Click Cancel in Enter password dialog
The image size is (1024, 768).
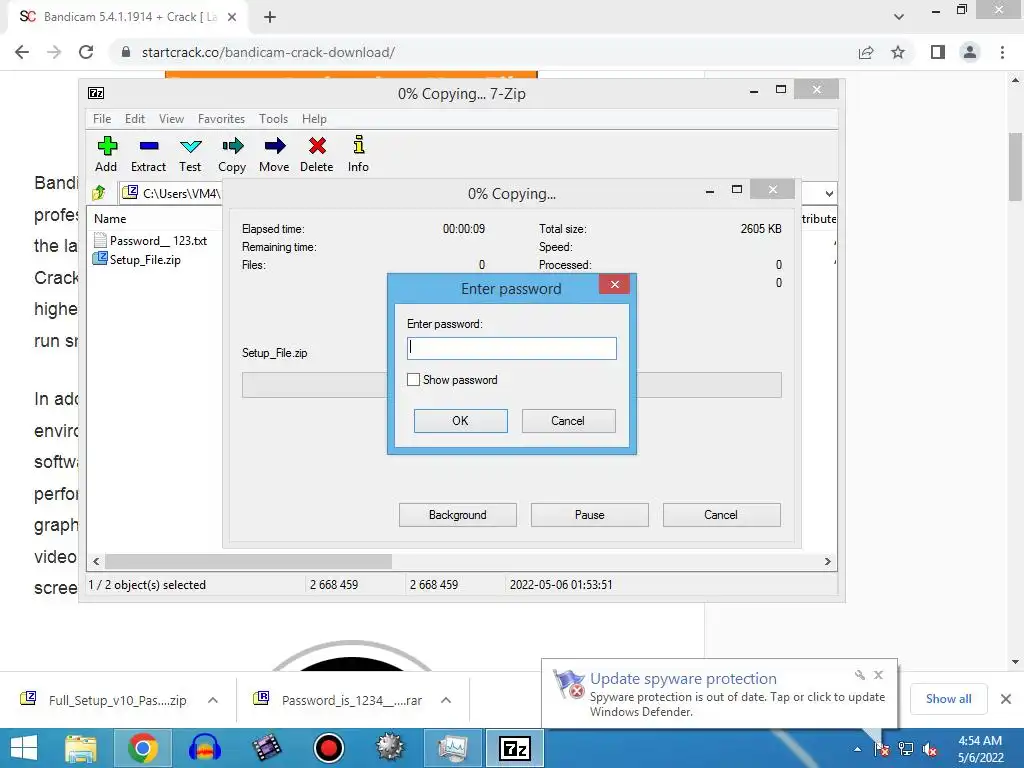[568, 421]
